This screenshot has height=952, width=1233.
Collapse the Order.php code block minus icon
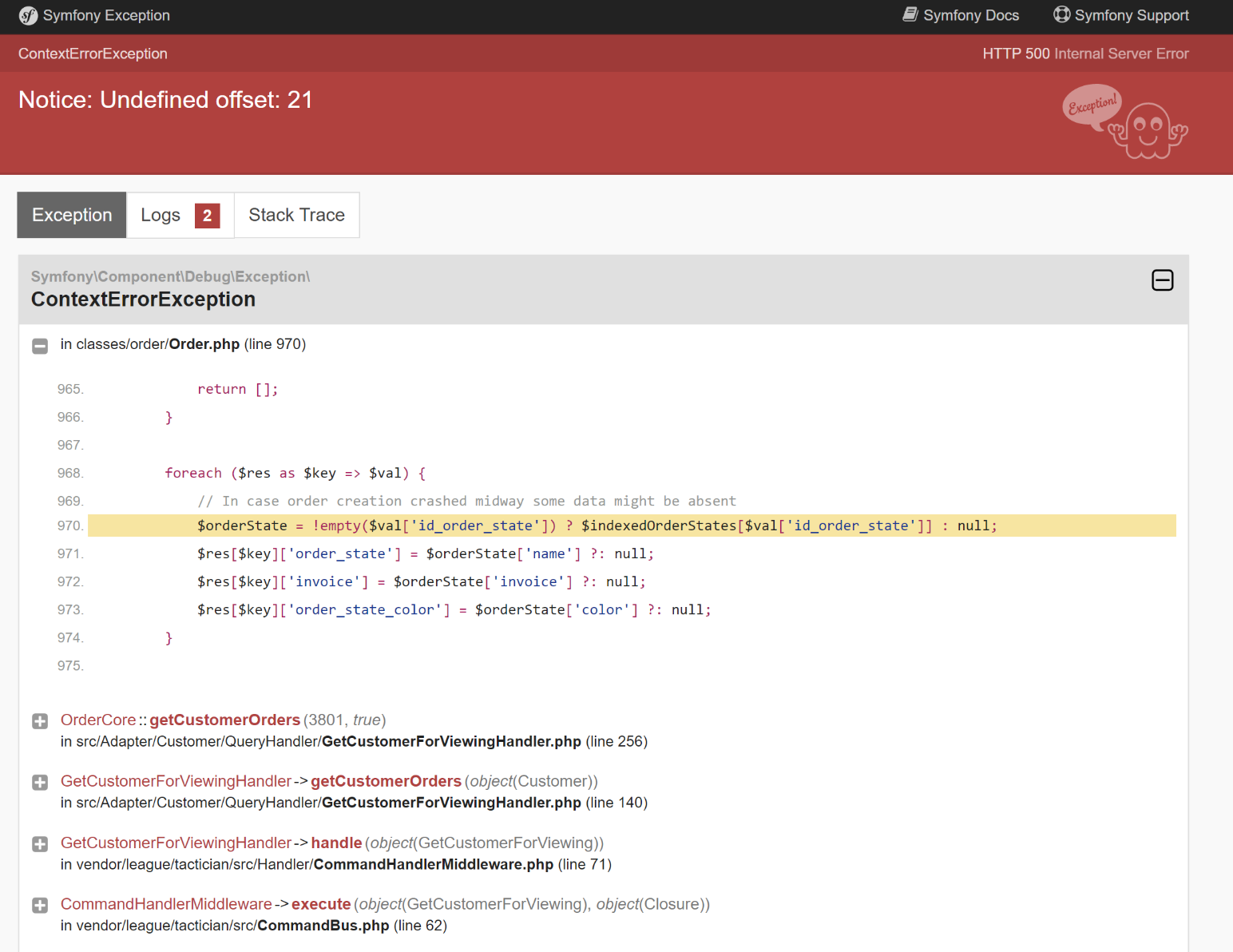point(40,346)
